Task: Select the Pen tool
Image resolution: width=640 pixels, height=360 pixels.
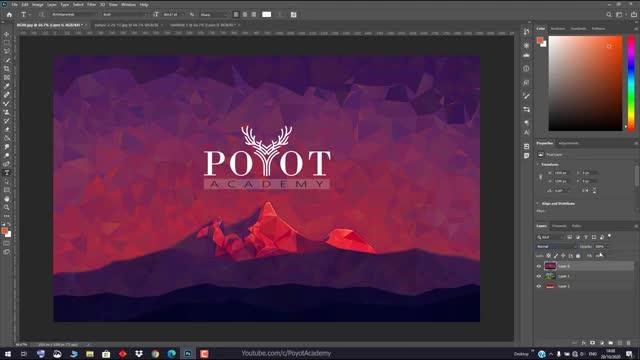Action: tap(7, 164)
